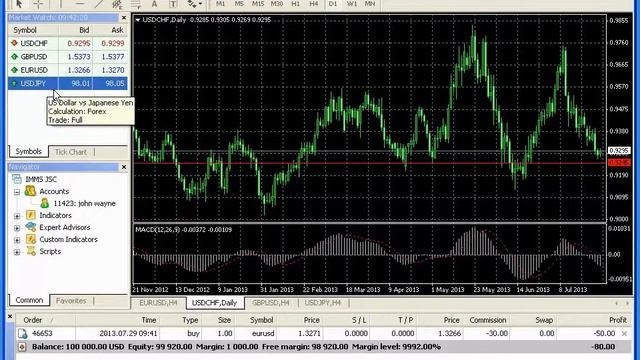This screenshot has height=360, width=640.
Task: Switch to the Common tab in Navigator
Action: [x=29, y=300]
